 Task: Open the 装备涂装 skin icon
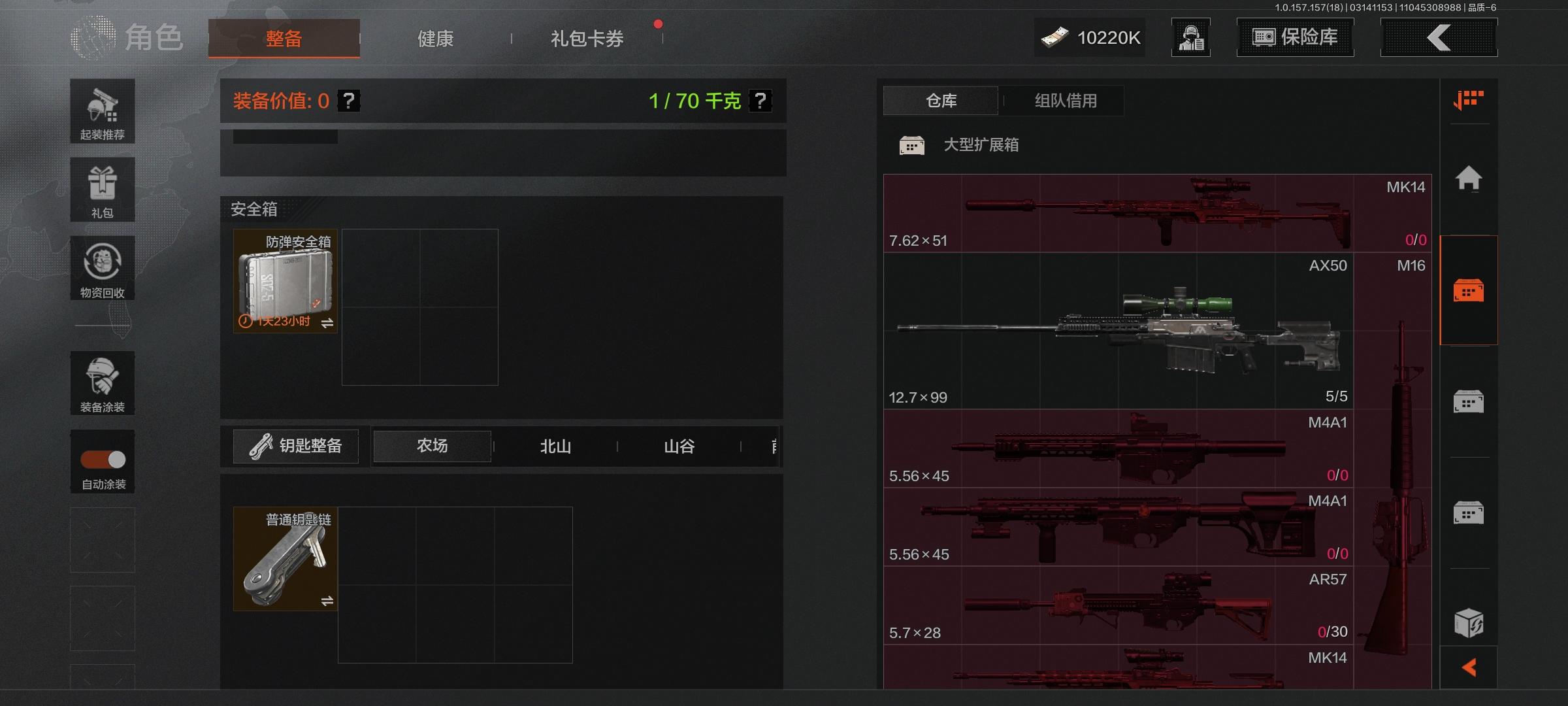click(103, 383)
